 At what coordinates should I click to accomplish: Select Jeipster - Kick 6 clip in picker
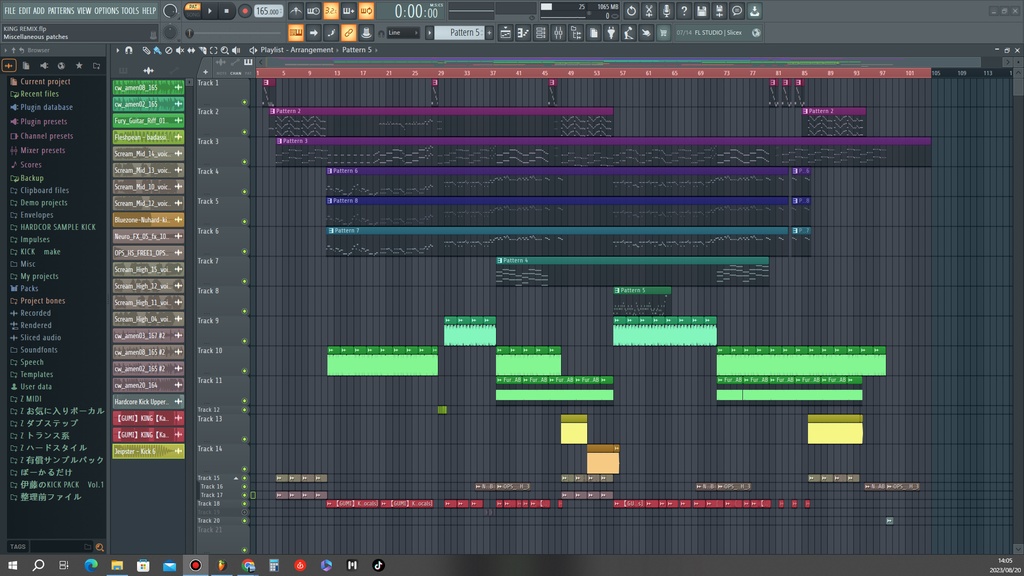(x=148, y=451)
